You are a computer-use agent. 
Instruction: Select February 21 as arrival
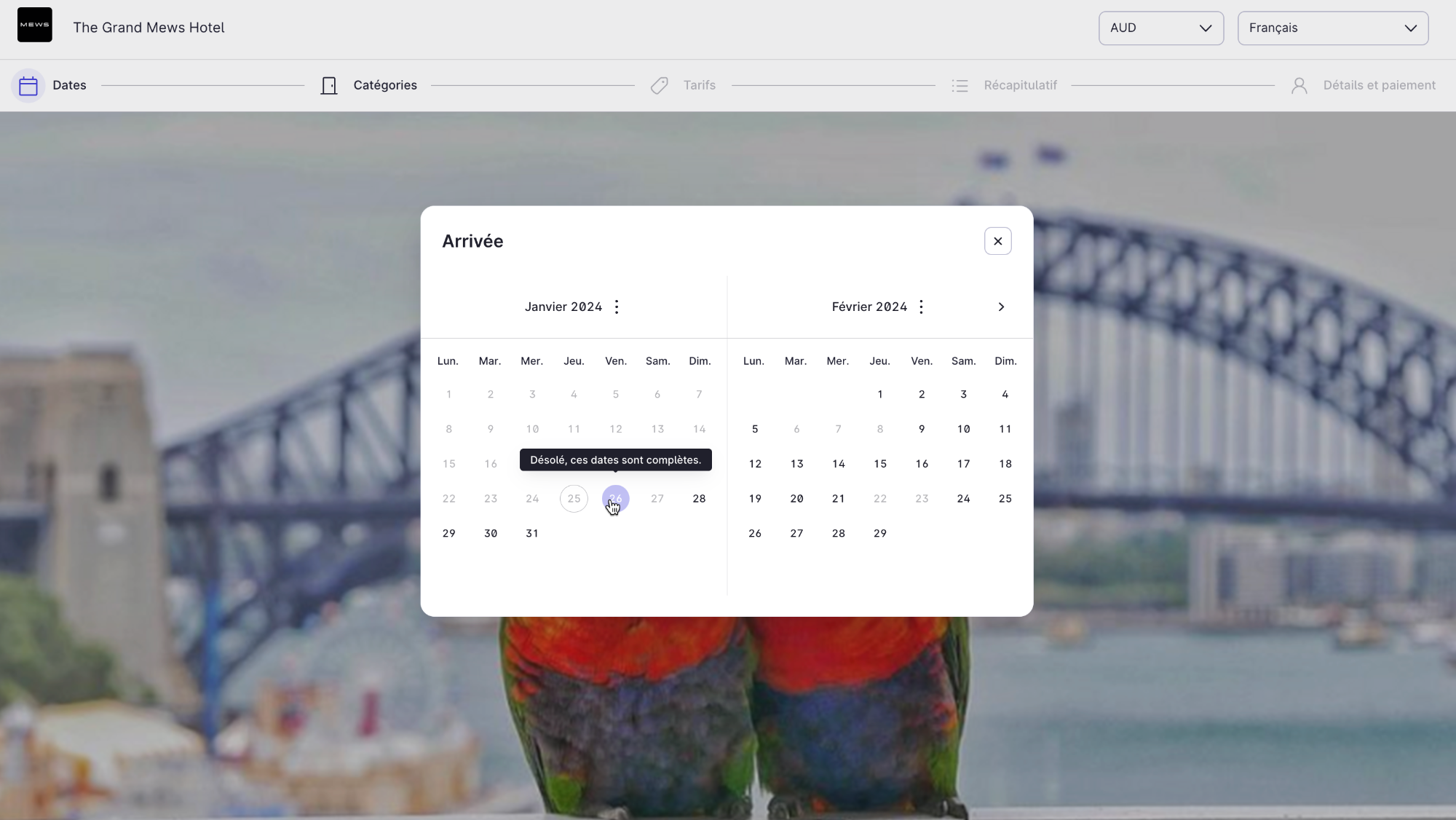point(839,499)
